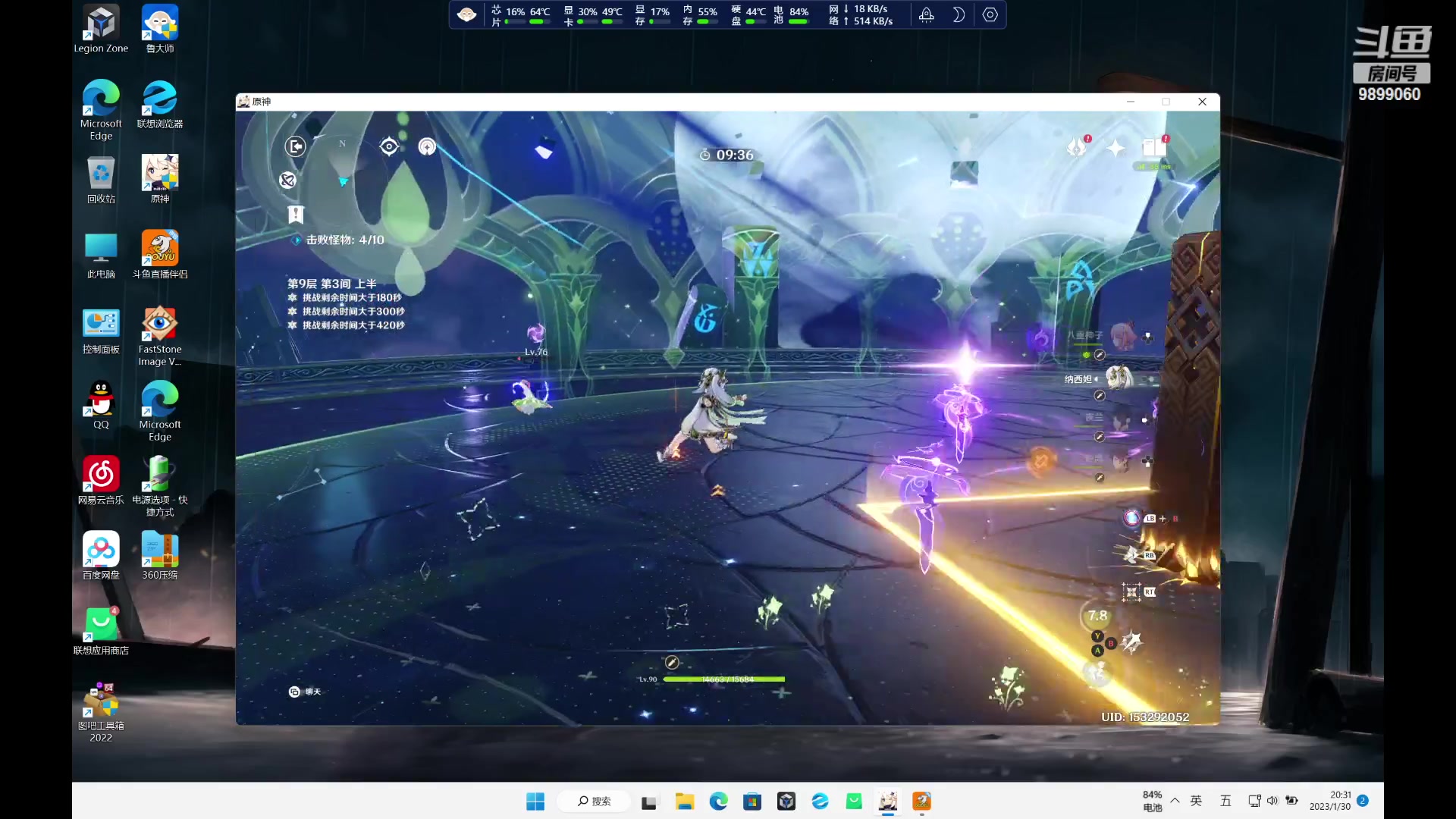This screenshot has height=819, width=1456.
Task: Open the 20:31 clock and date
Action: (1330, 801)
